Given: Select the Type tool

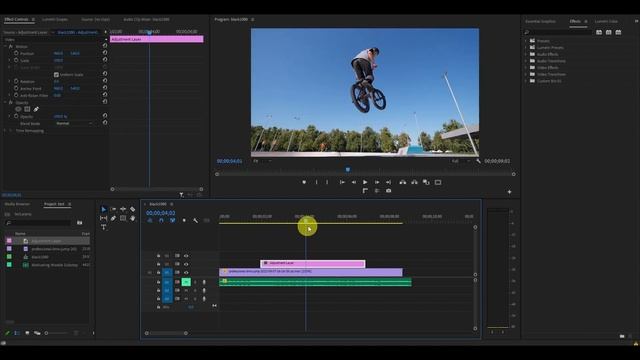Looking at the screenshot, I should pos(103,227).
